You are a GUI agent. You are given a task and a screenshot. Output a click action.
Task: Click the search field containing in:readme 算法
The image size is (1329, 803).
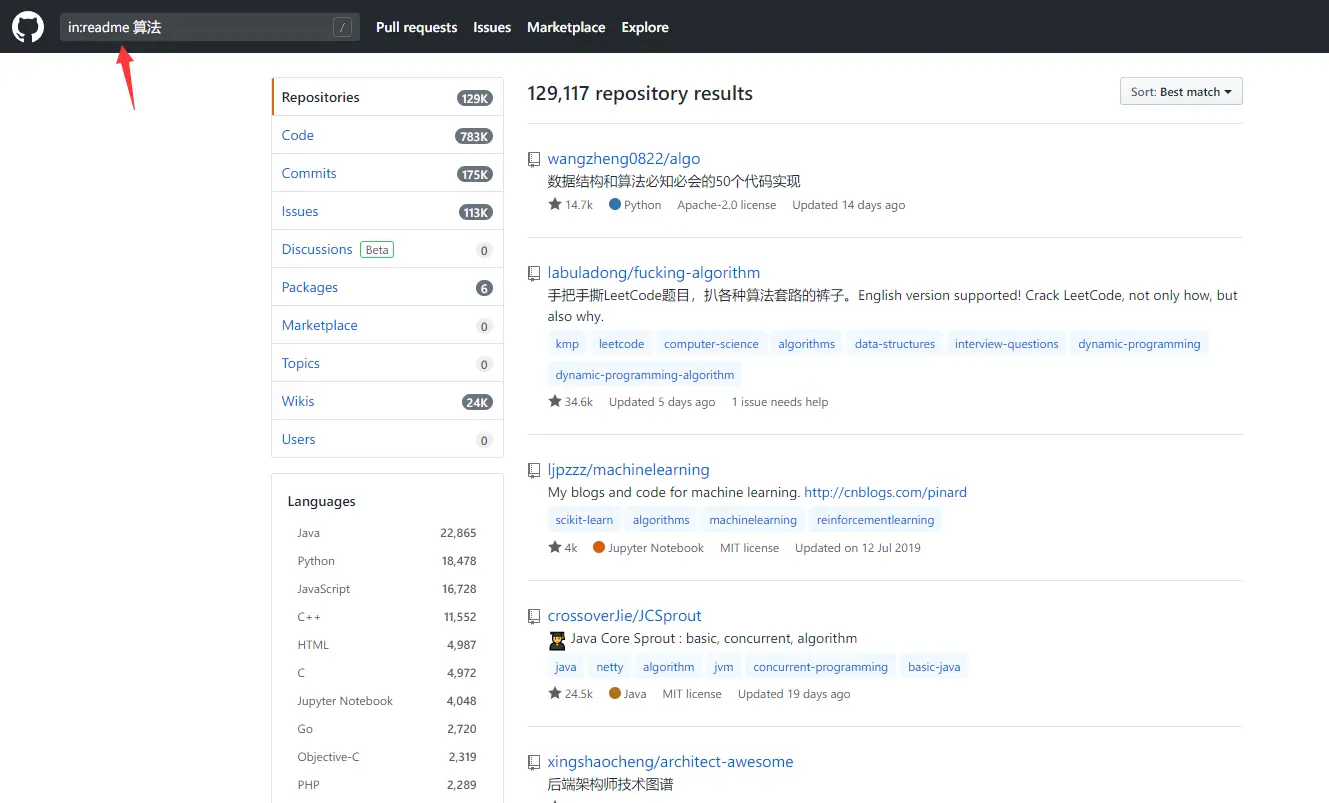point(210,27)
